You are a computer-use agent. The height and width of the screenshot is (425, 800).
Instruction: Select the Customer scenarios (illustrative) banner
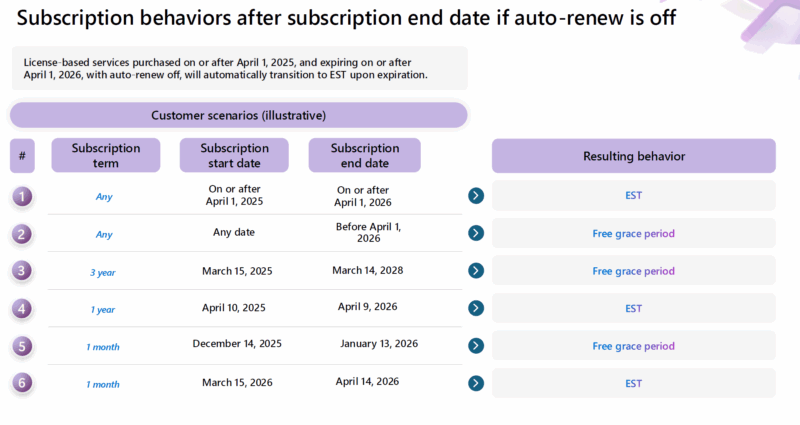(x=238, y=115)
